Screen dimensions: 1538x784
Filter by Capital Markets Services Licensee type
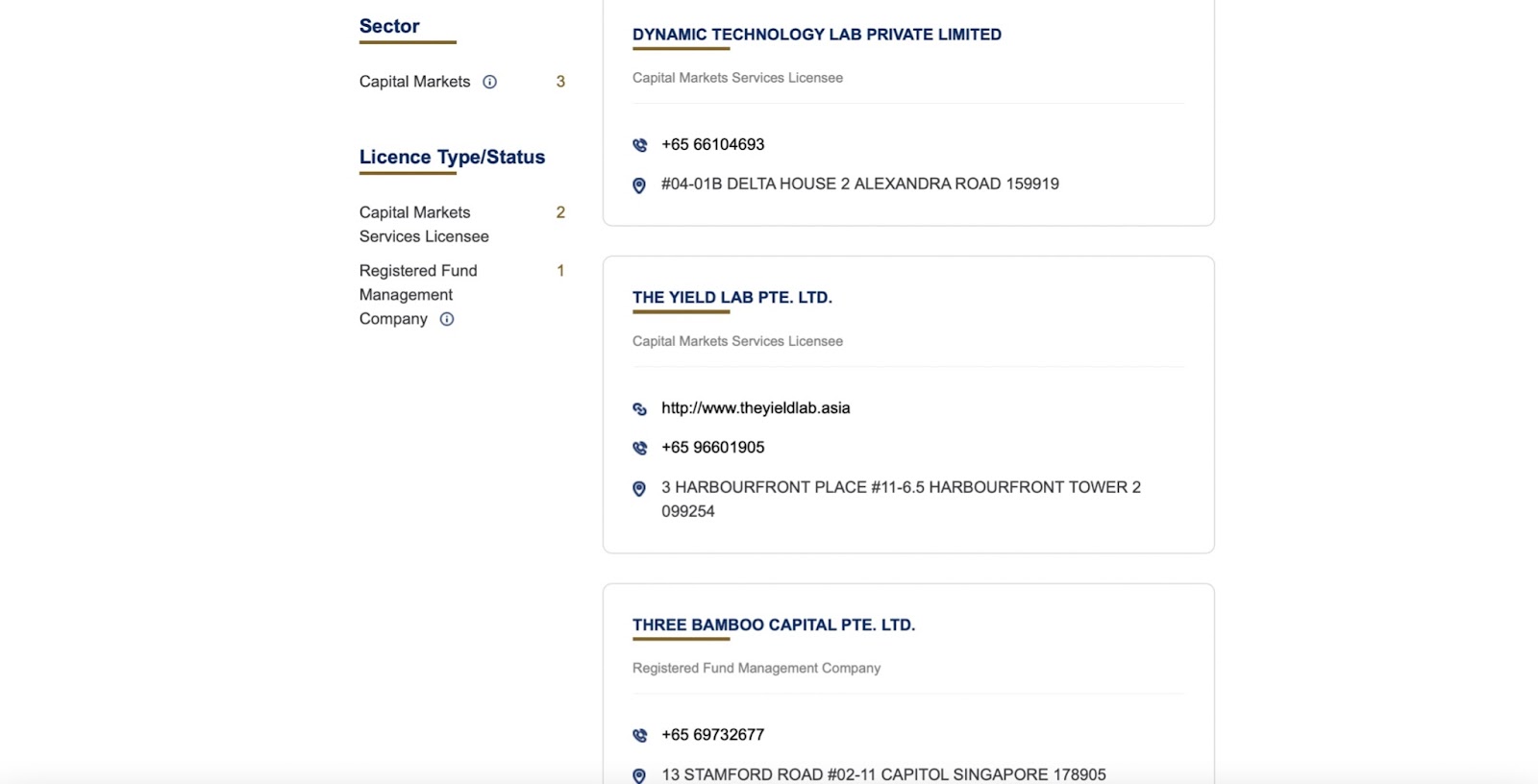tap(424, 224)
